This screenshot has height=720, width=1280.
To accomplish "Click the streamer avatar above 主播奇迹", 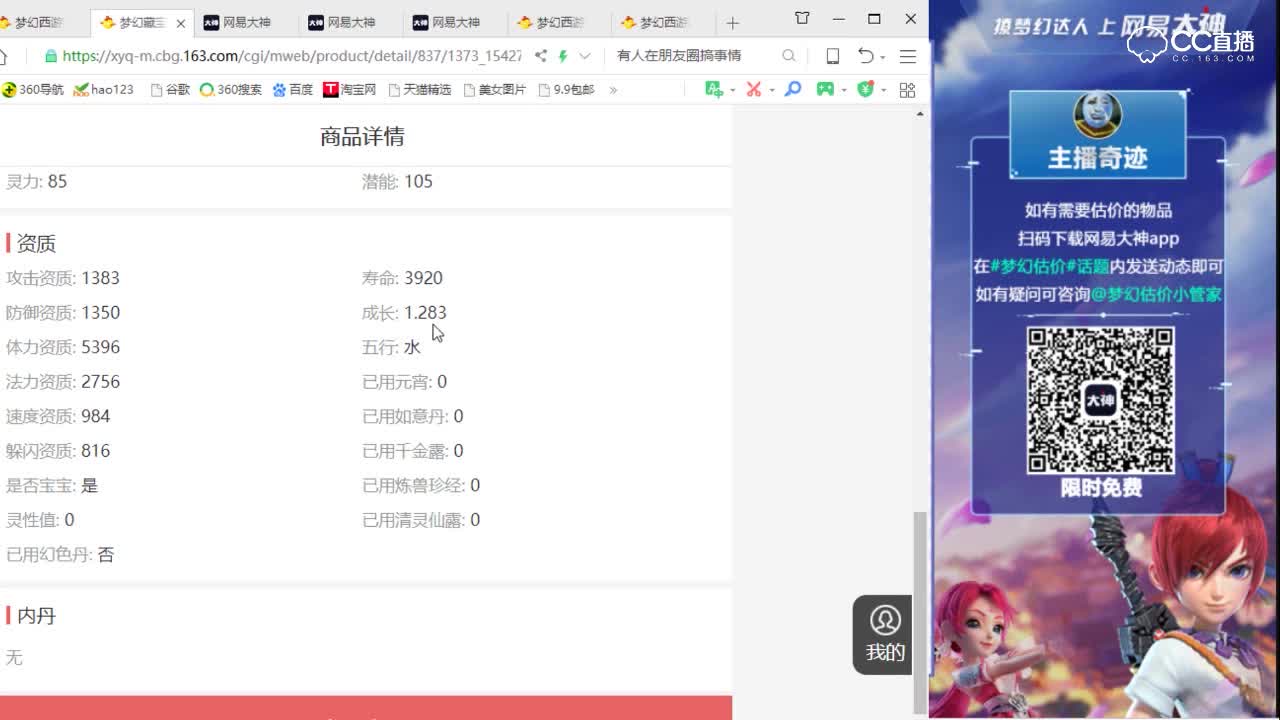I will [x=1098, y=114].
